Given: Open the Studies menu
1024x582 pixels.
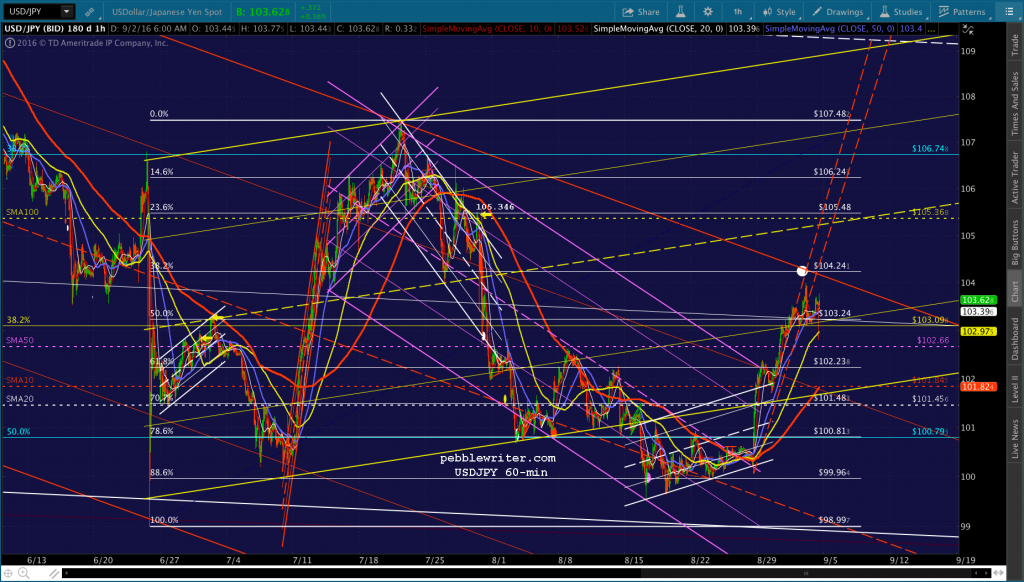Looking at the screenshot, I should pyautogui.click(x=901, y=12).
